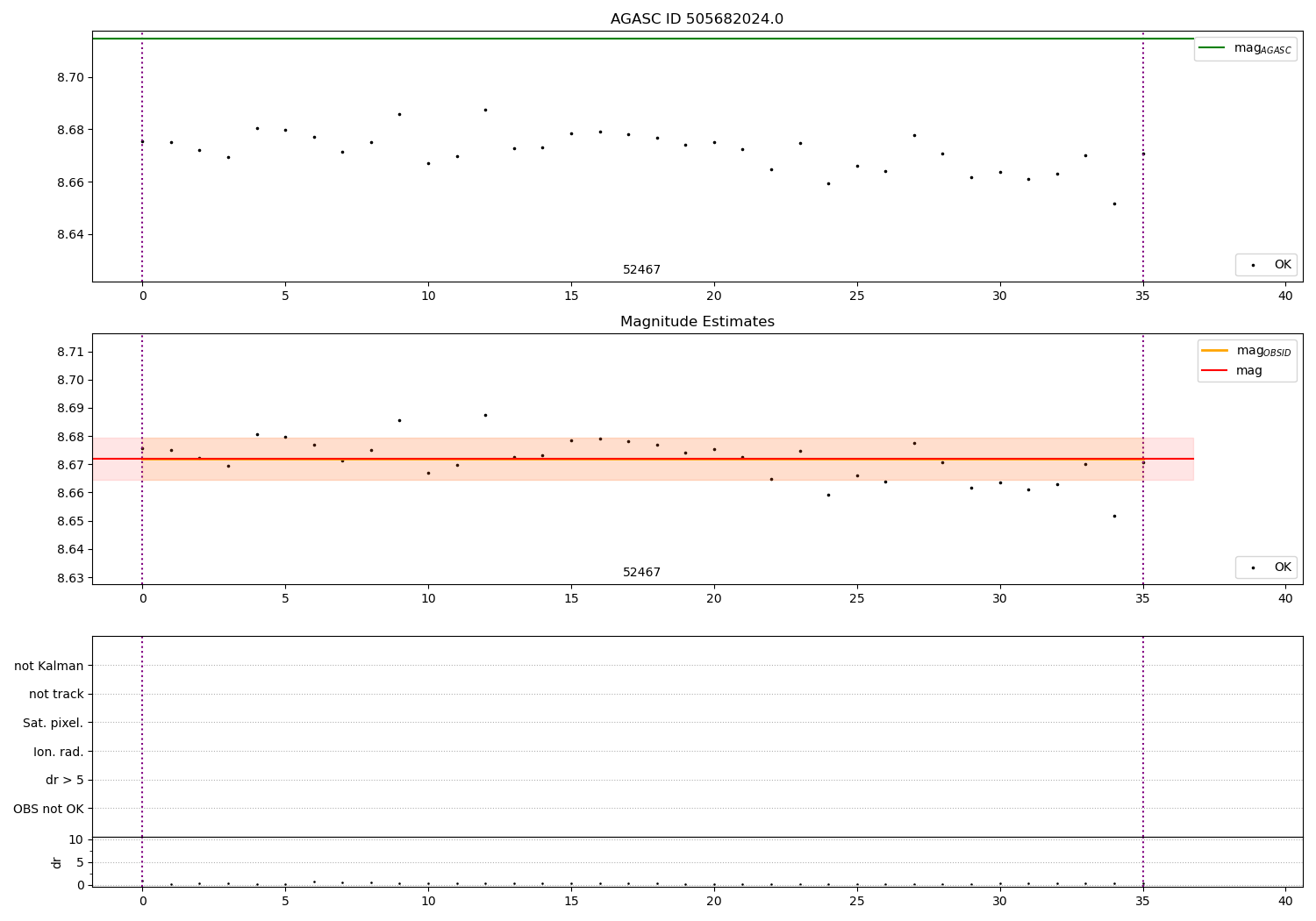Click the 8.67 tick label in the middle plot
Image resolution: width=1316 pixels, height=921 pixels.
pyautogui.click(x=70, y=465)
